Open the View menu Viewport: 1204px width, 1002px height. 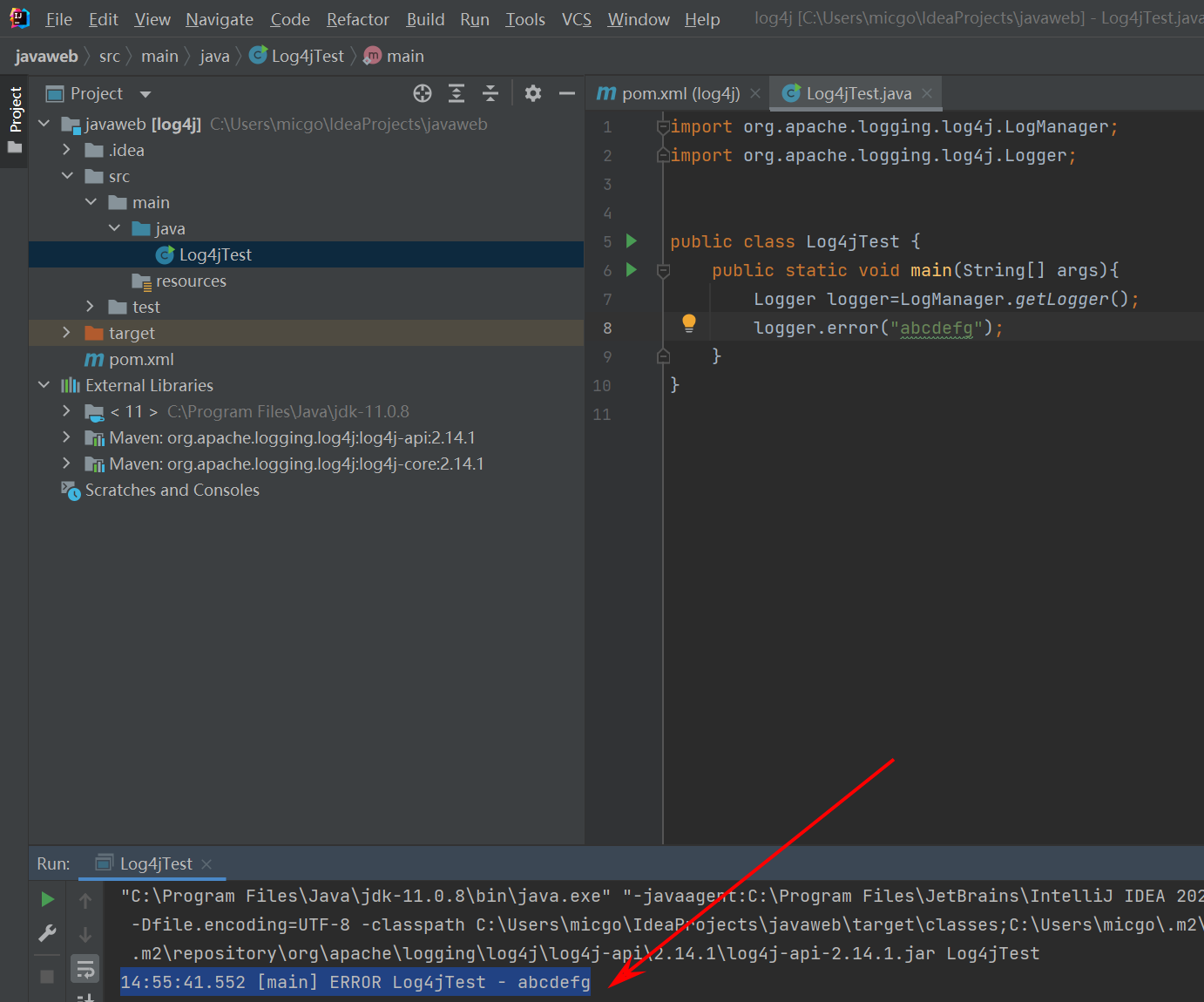coord(152,19)
